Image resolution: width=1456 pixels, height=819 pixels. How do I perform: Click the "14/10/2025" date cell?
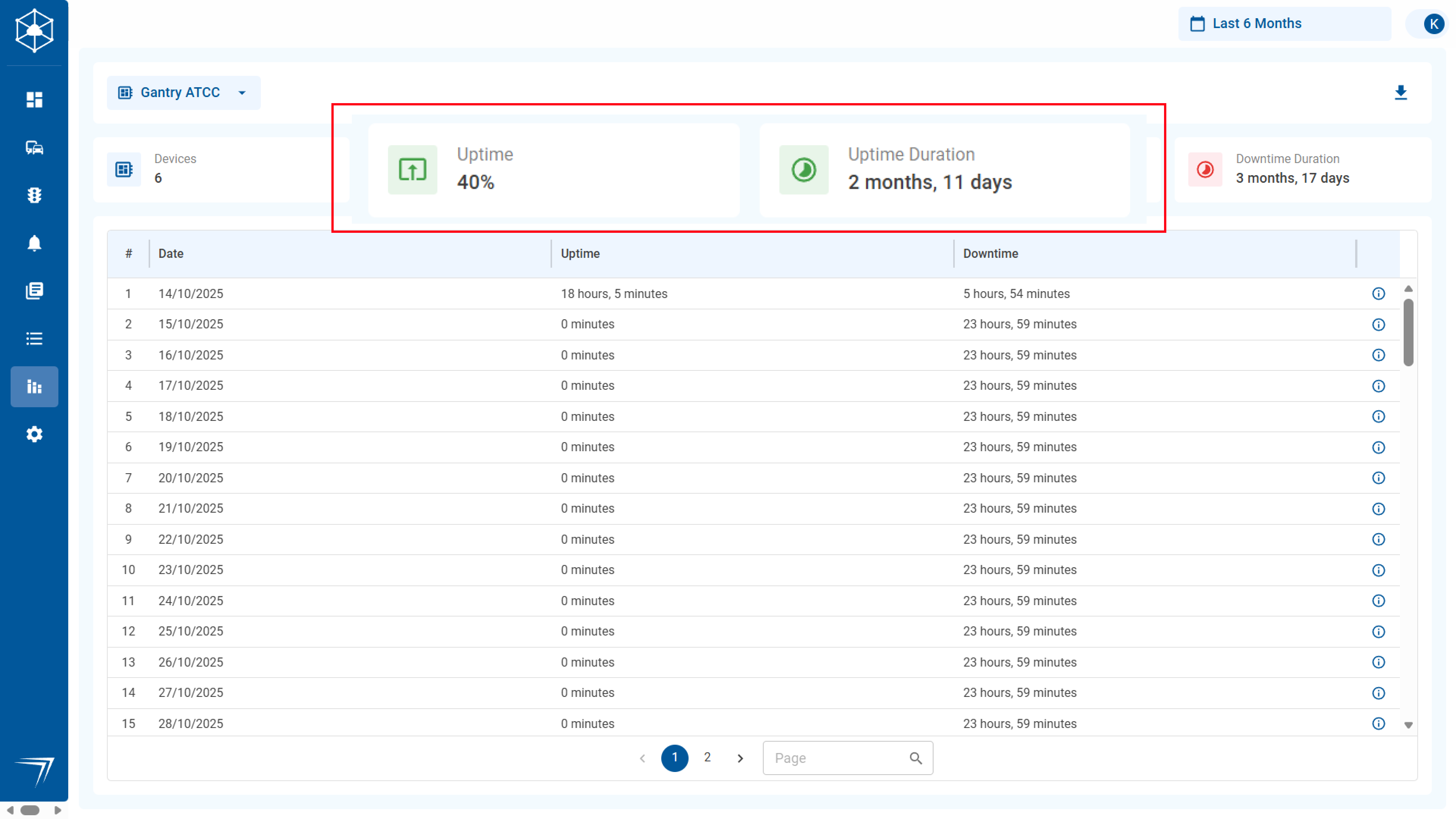[x=190, y=293]
